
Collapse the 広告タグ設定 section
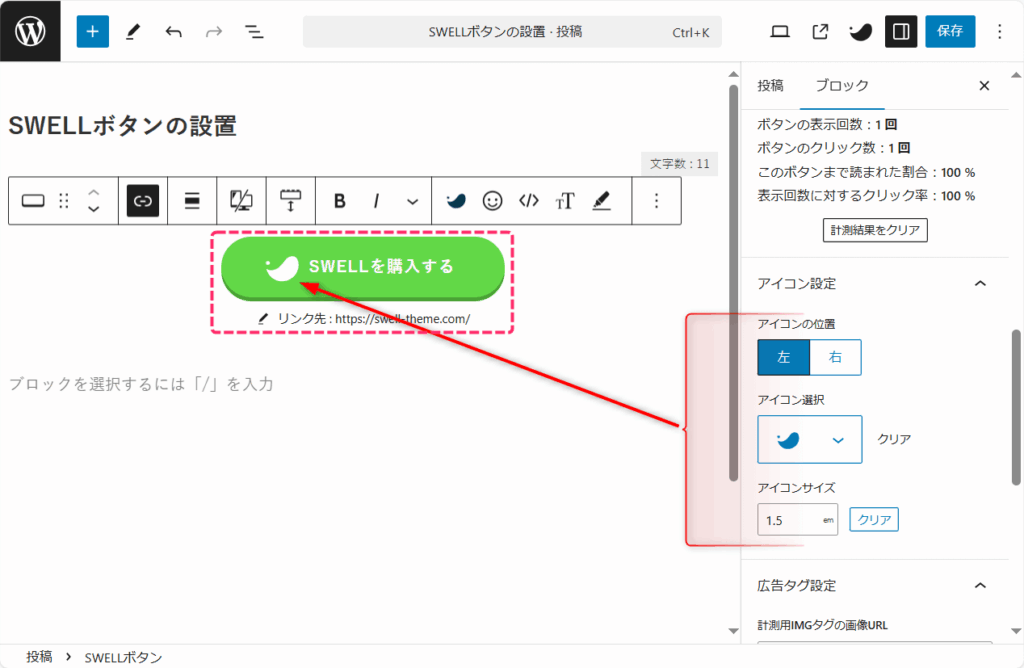(980, 586)
